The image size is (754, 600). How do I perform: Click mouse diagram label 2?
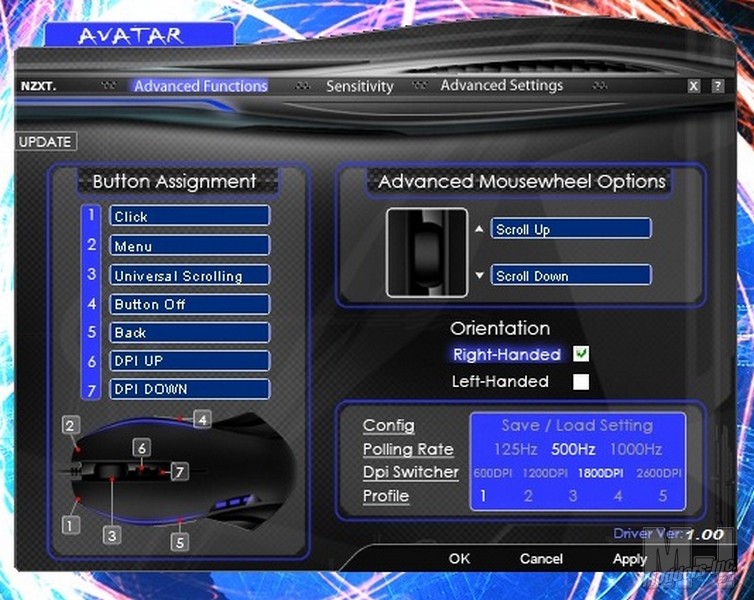coord(71,425)
